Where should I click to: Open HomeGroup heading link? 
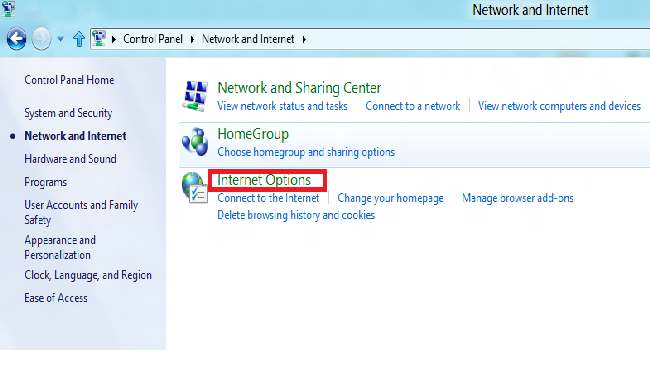253,134
